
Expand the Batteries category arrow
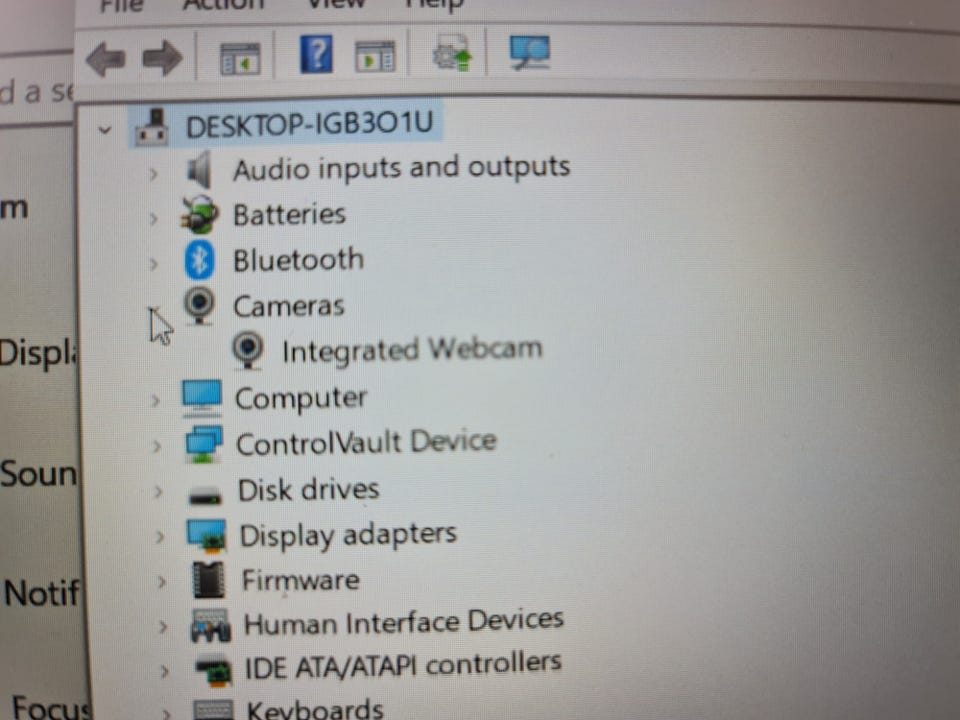click(x=153, y=219)
